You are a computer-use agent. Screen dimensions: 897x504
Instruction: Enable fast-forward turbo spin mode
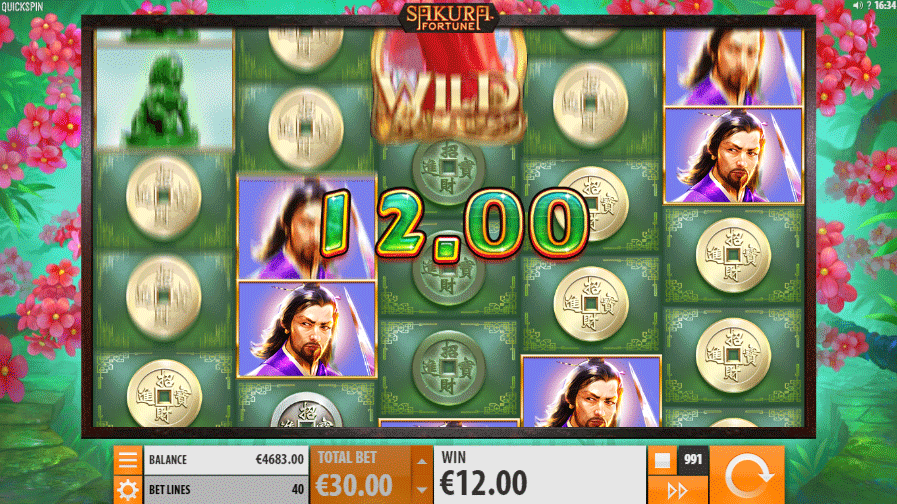pyautogui.click(x=677, y=490)
